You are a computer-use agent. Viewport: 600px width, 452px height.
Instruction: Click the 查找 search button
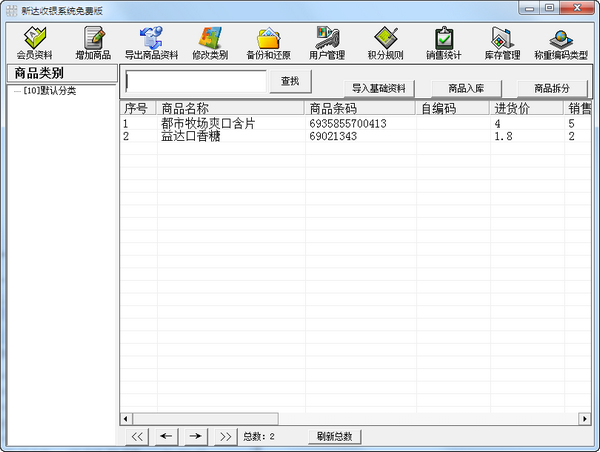point(290,80)
